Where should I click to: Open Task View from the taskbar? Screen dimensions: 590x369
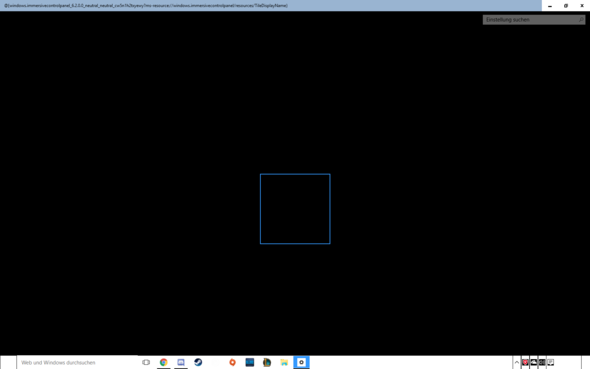click(146, 363)
